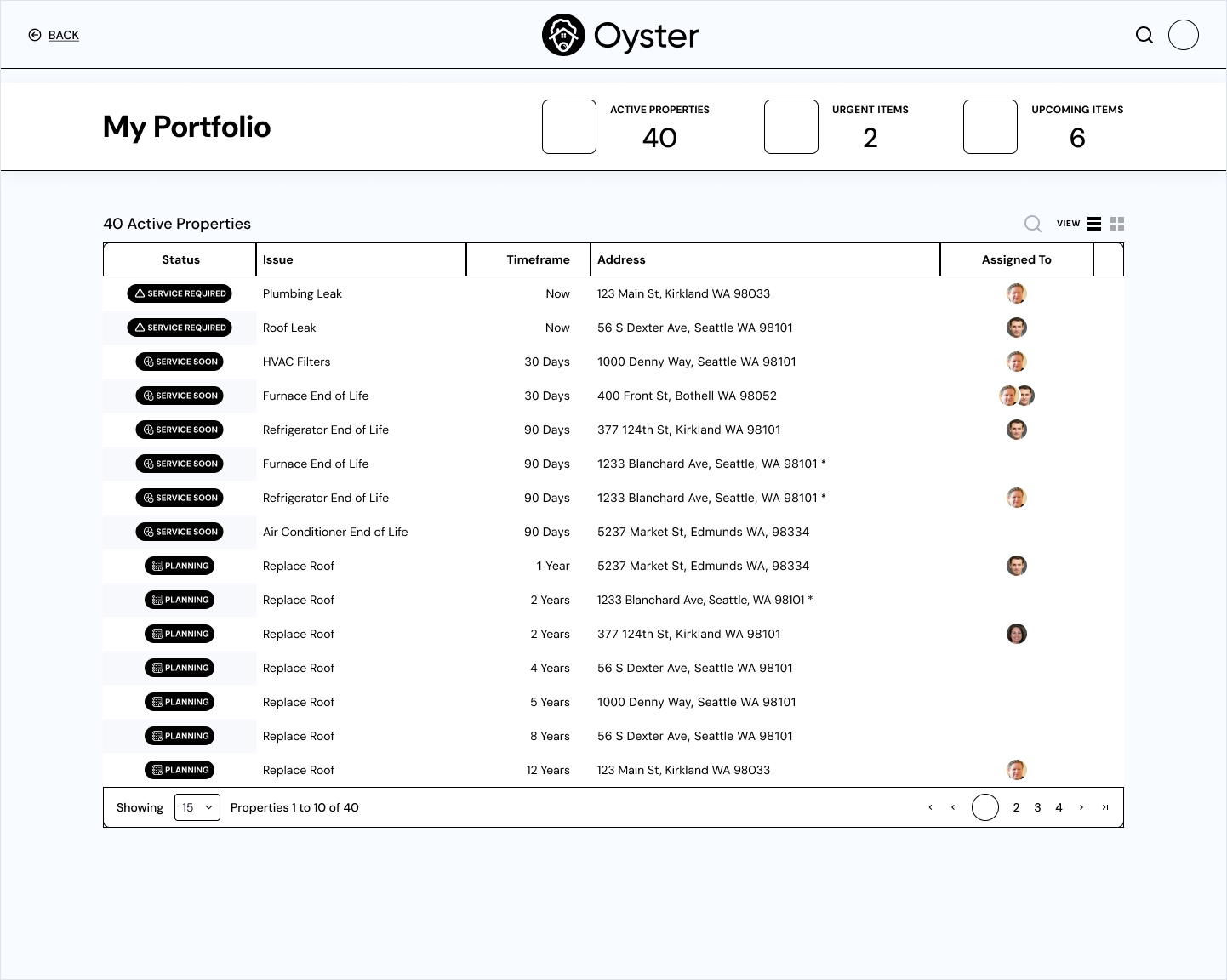The image size is (1227, 980).
Task: Sort by Assigned To column header
Action: tap(1017, 259)
